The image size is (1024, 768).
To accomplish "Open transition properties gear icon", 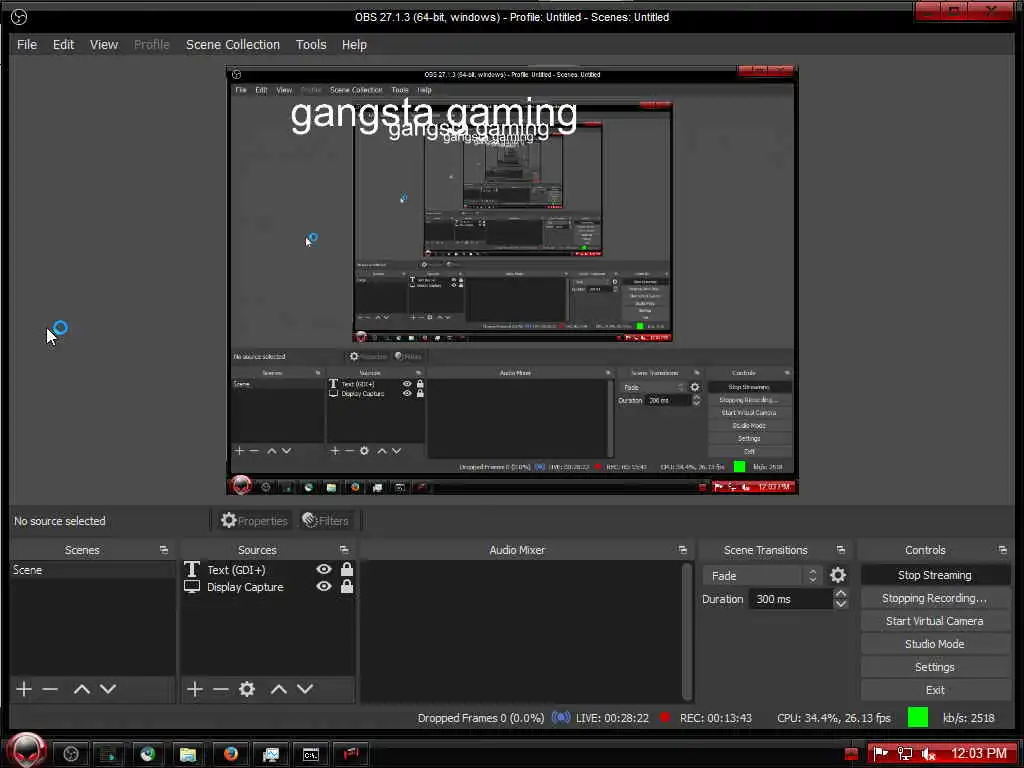I will [838, 575].
